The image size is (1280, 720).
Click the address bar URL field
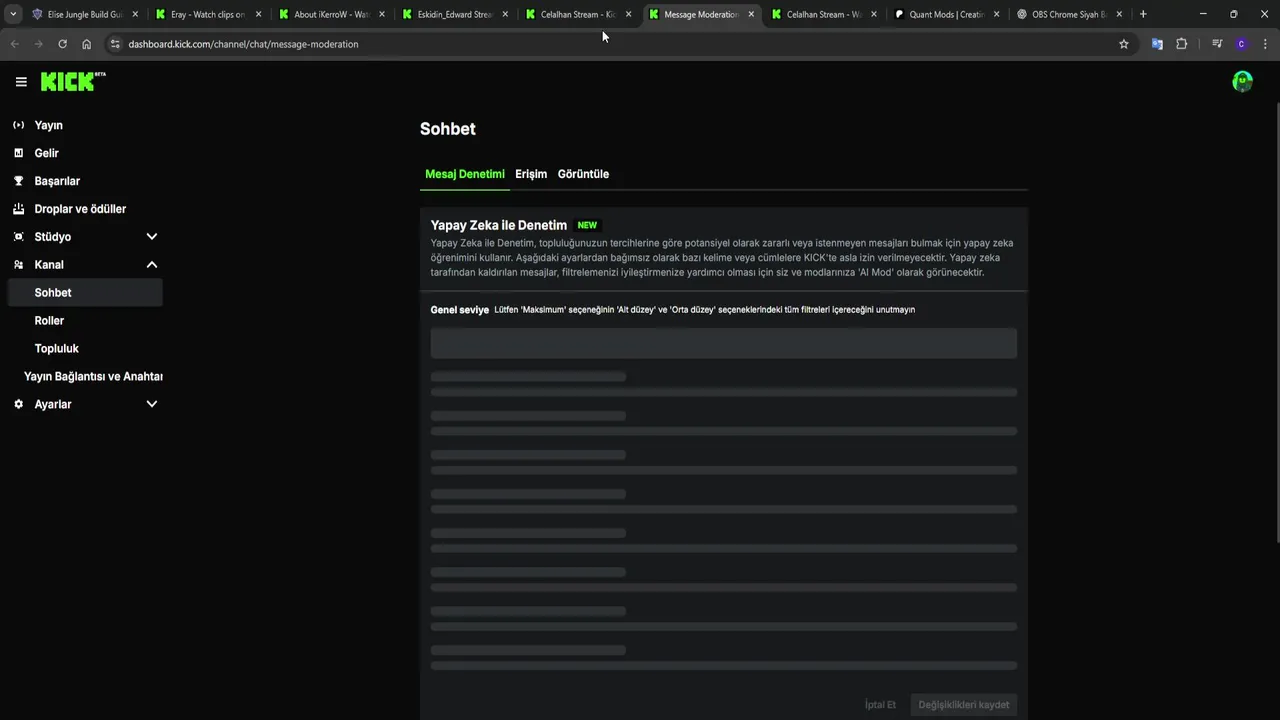click(610, 44)
